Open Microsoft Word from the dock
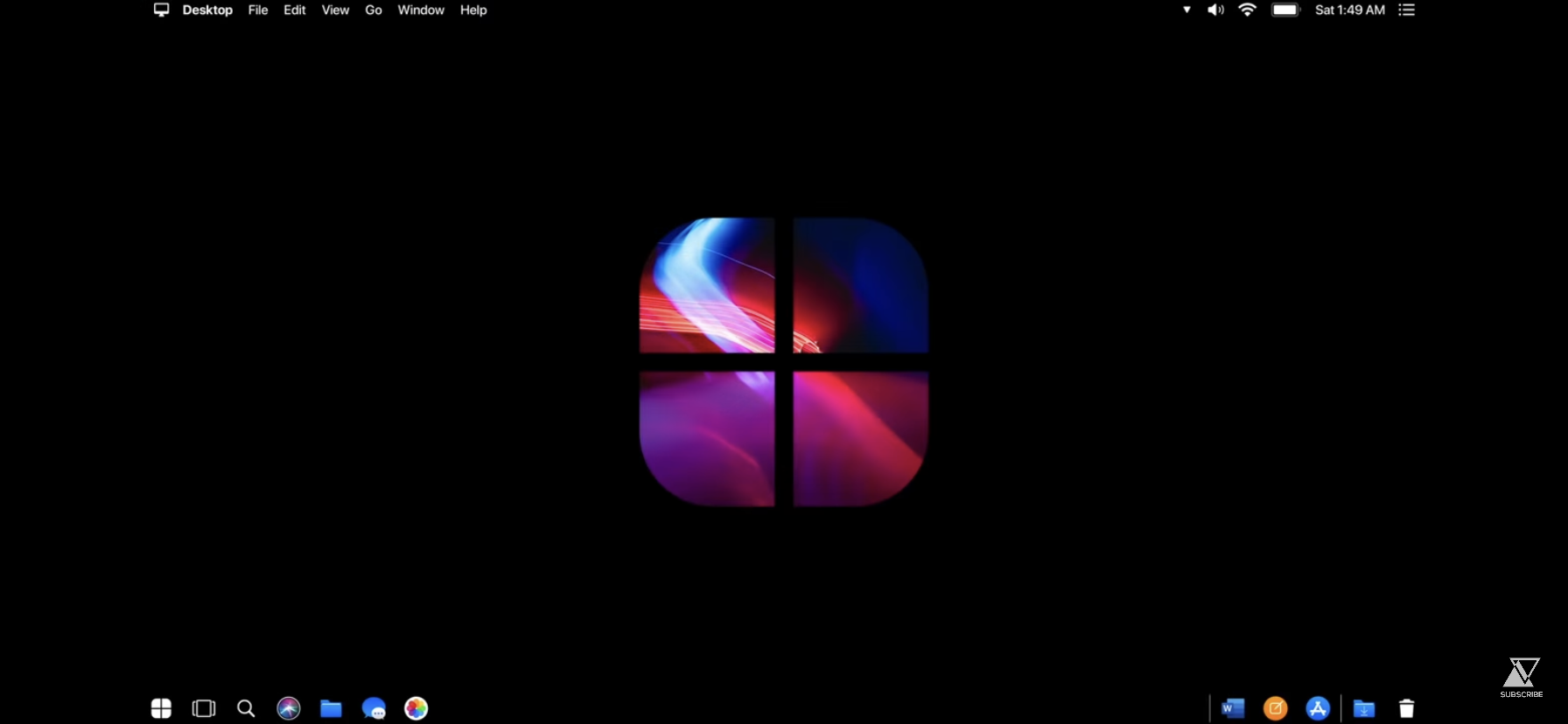The width and height of the screenshot is (1568, 724). tap(1233, 708)
